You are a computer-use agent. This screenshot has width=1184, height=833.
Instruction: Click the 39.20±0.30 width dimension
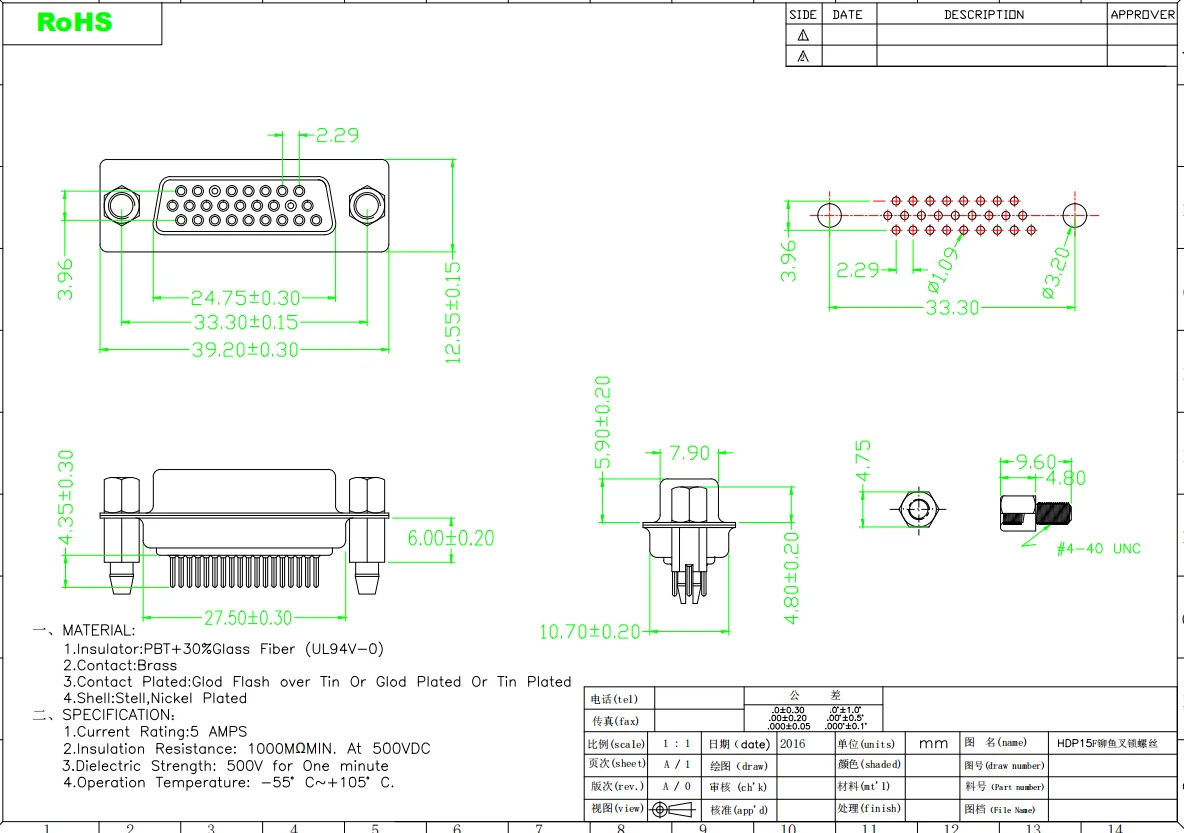click(x=245, y=350)
